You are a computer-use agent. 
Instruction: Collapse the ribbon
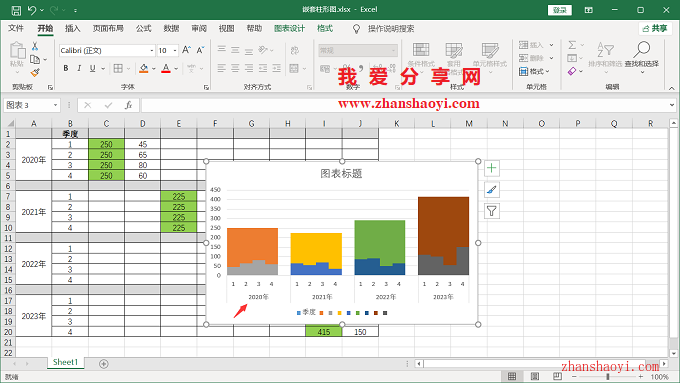671,88
